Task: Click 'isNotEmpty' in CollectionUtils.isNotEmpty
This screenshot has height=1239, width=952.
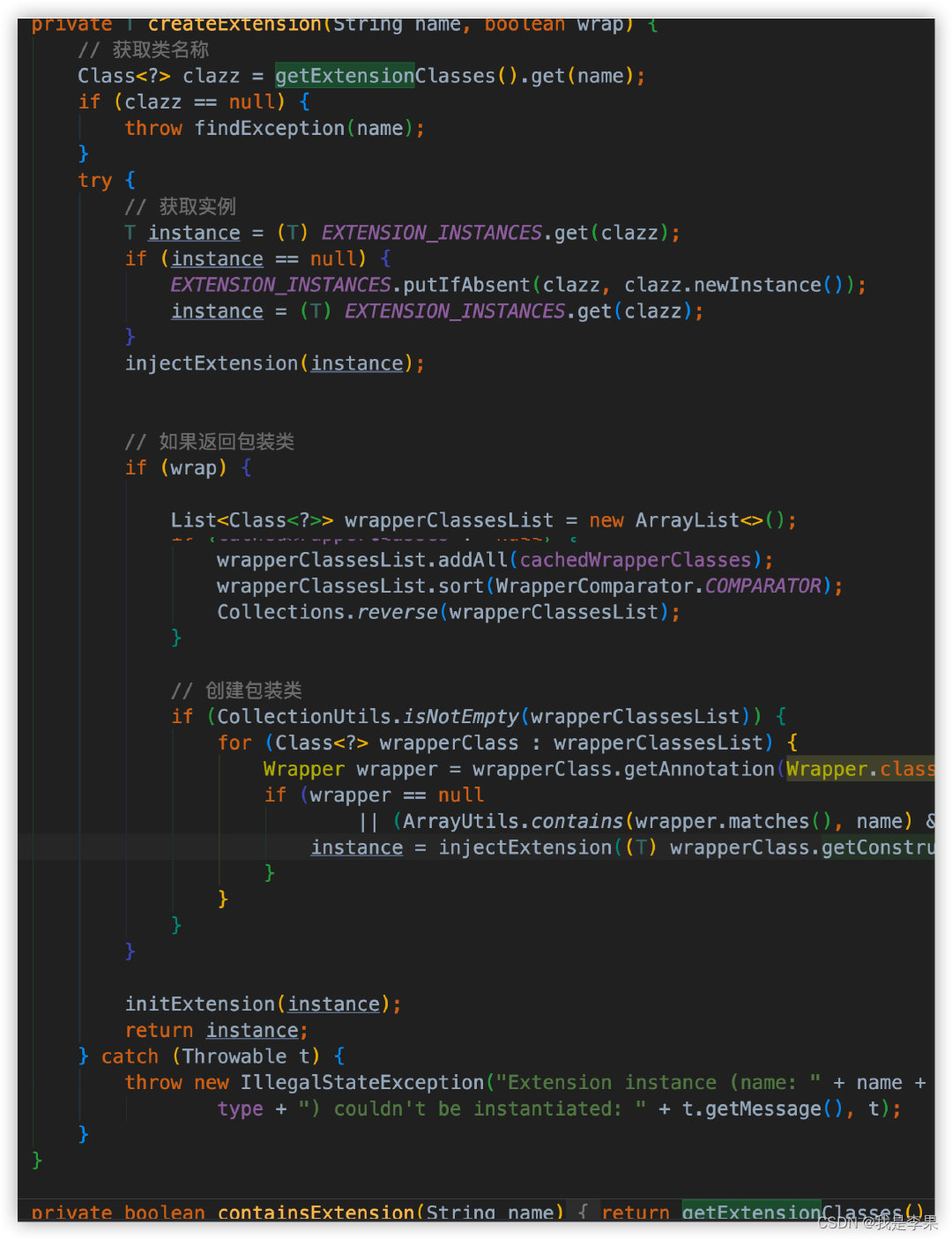Action: tap(461, 717)
